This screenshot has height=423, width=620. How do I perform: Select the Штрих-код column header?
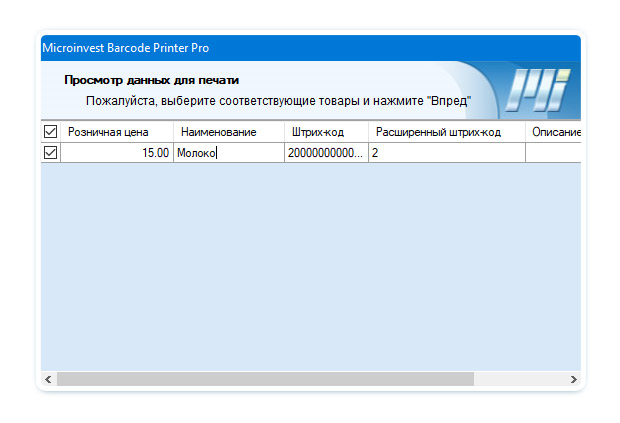tap(326, 132)
